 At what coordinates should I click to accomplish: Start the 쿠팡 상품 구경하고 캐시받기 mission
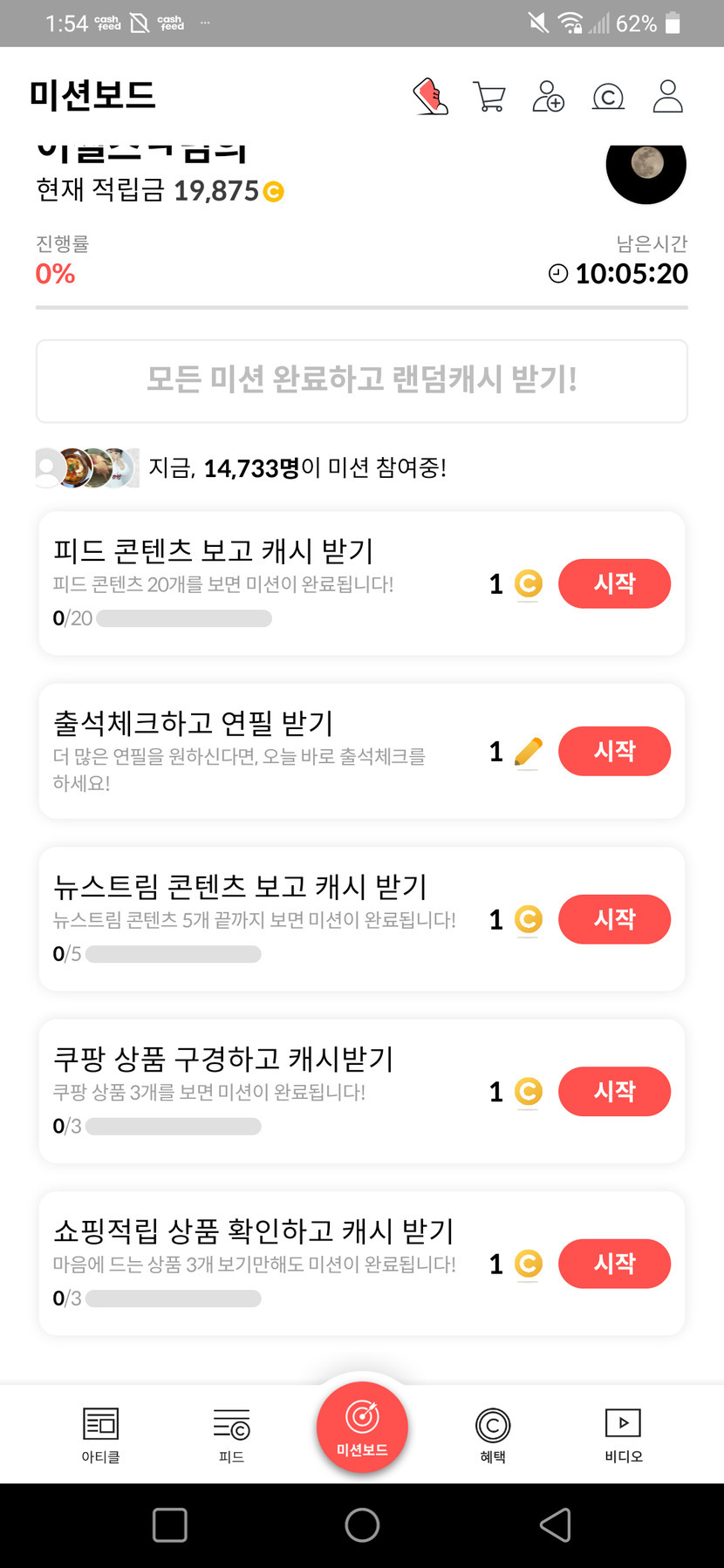[x=614, y=1091]
